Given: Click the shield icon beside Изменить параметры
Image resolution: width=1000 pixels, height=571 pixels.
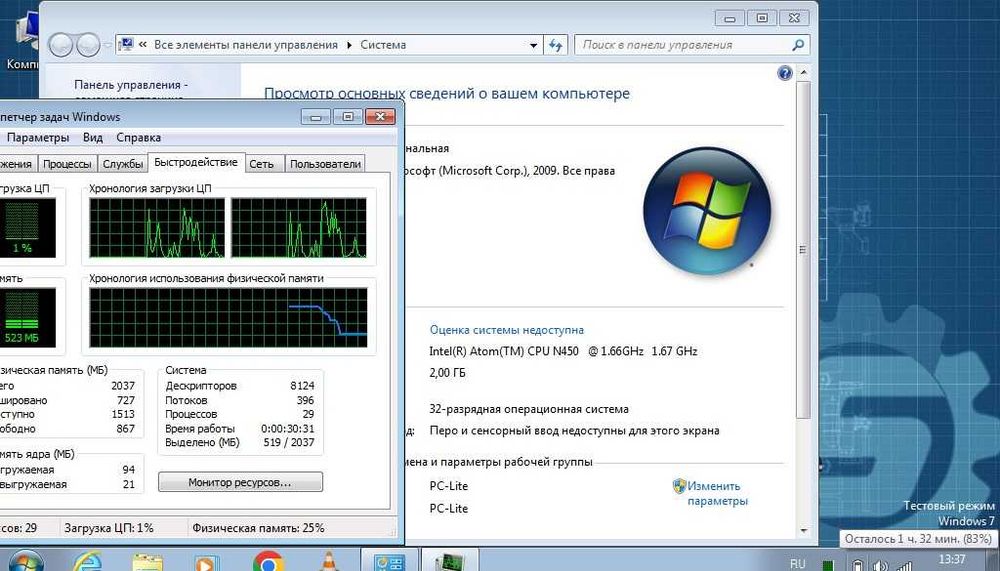Looking at the screenshot, I should 679,486.
